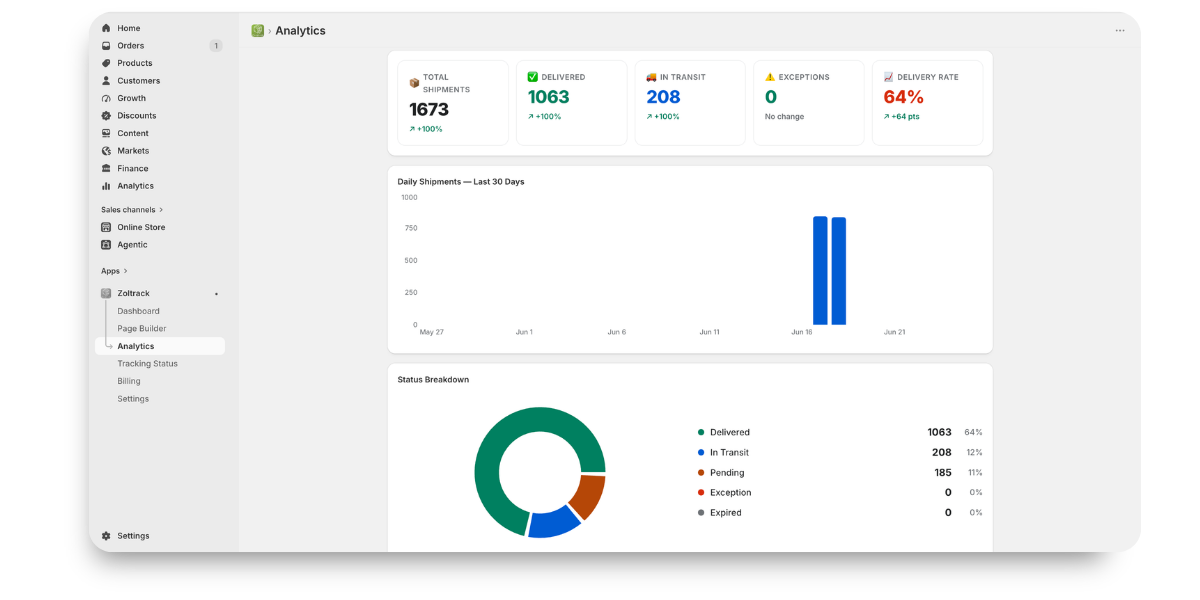Click the Pending count 185
The height and width of the screenshot is (600, 1200).
(943, 472)
